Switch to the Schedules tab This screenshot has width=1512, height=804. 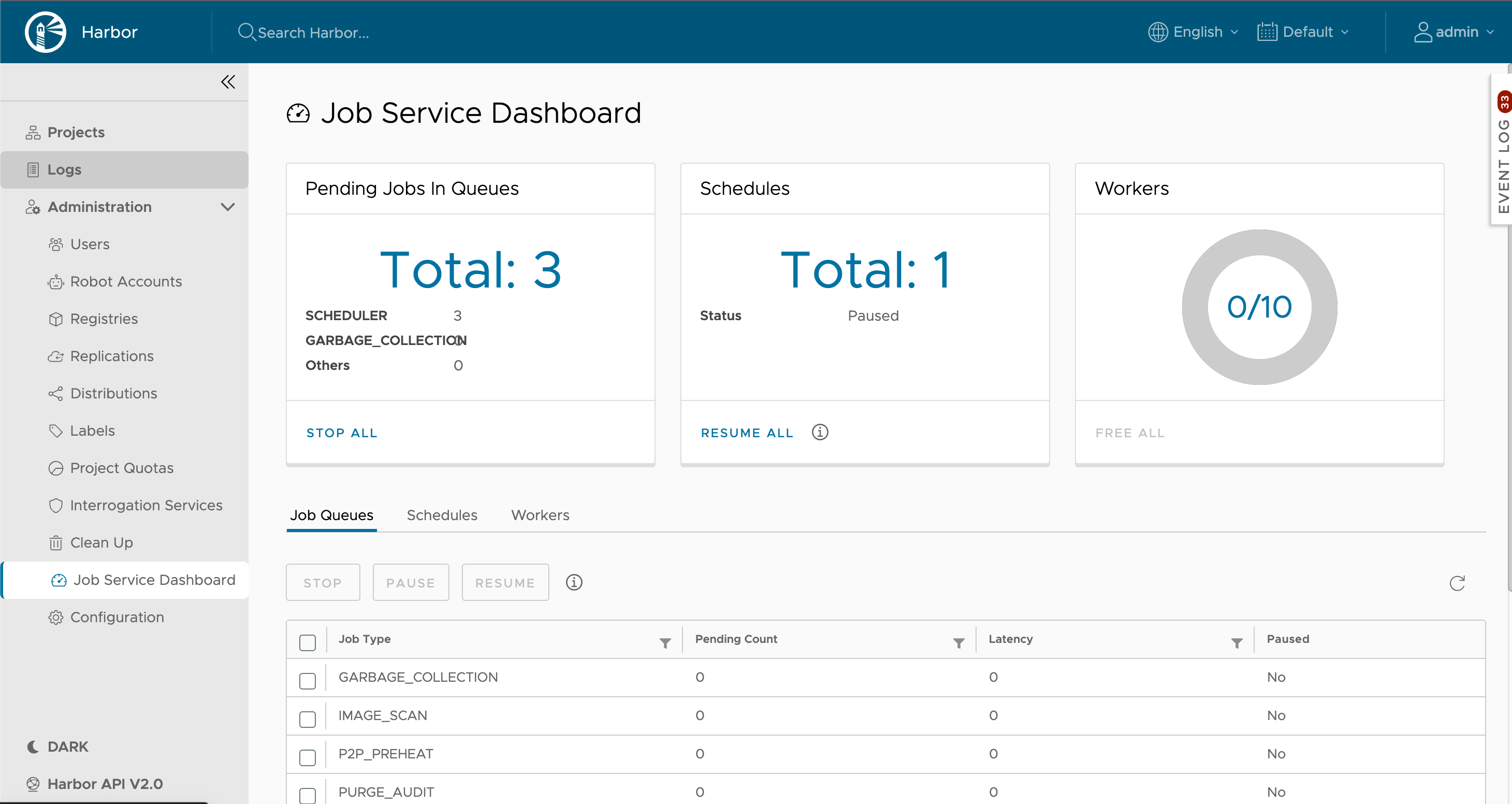click(x=441, y=515)
